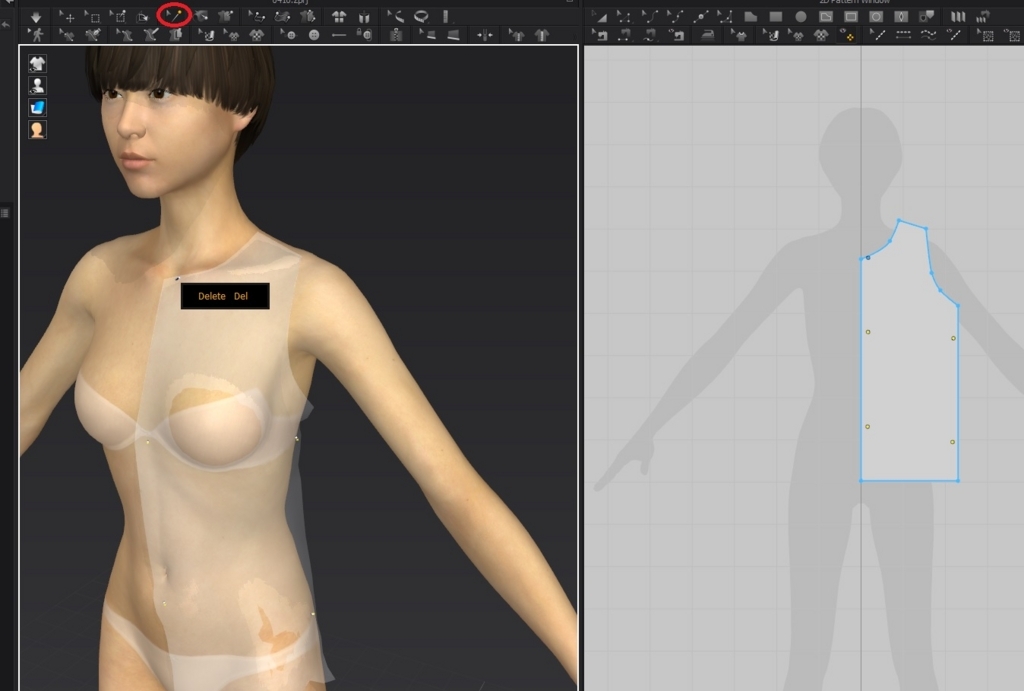
Task: Select the Circumference Measure loop tool
Action: point(421,16)
